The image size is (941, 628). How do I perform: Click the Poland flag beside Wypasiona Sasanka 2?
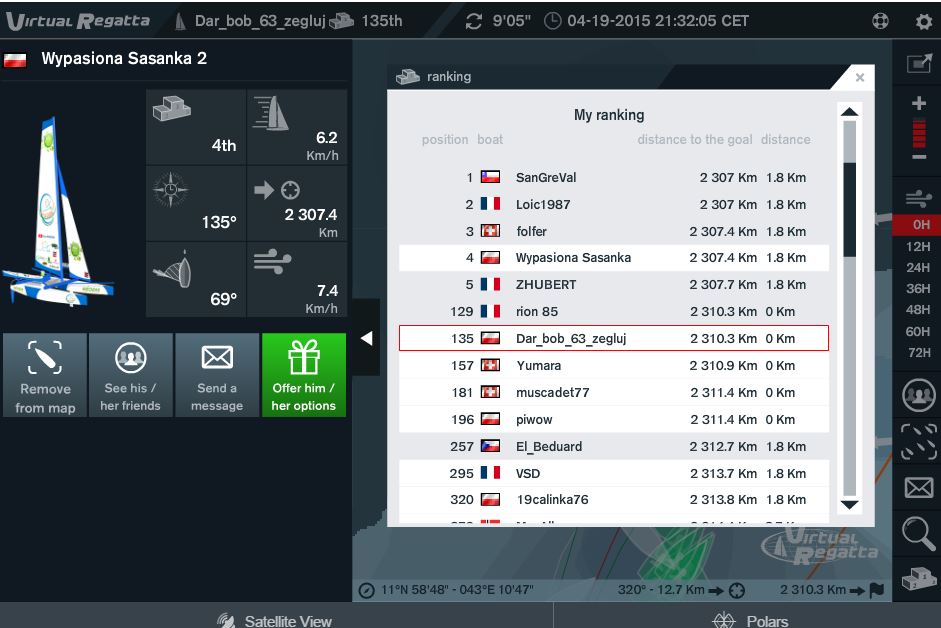pyautogui.click(x=15, y=60)
